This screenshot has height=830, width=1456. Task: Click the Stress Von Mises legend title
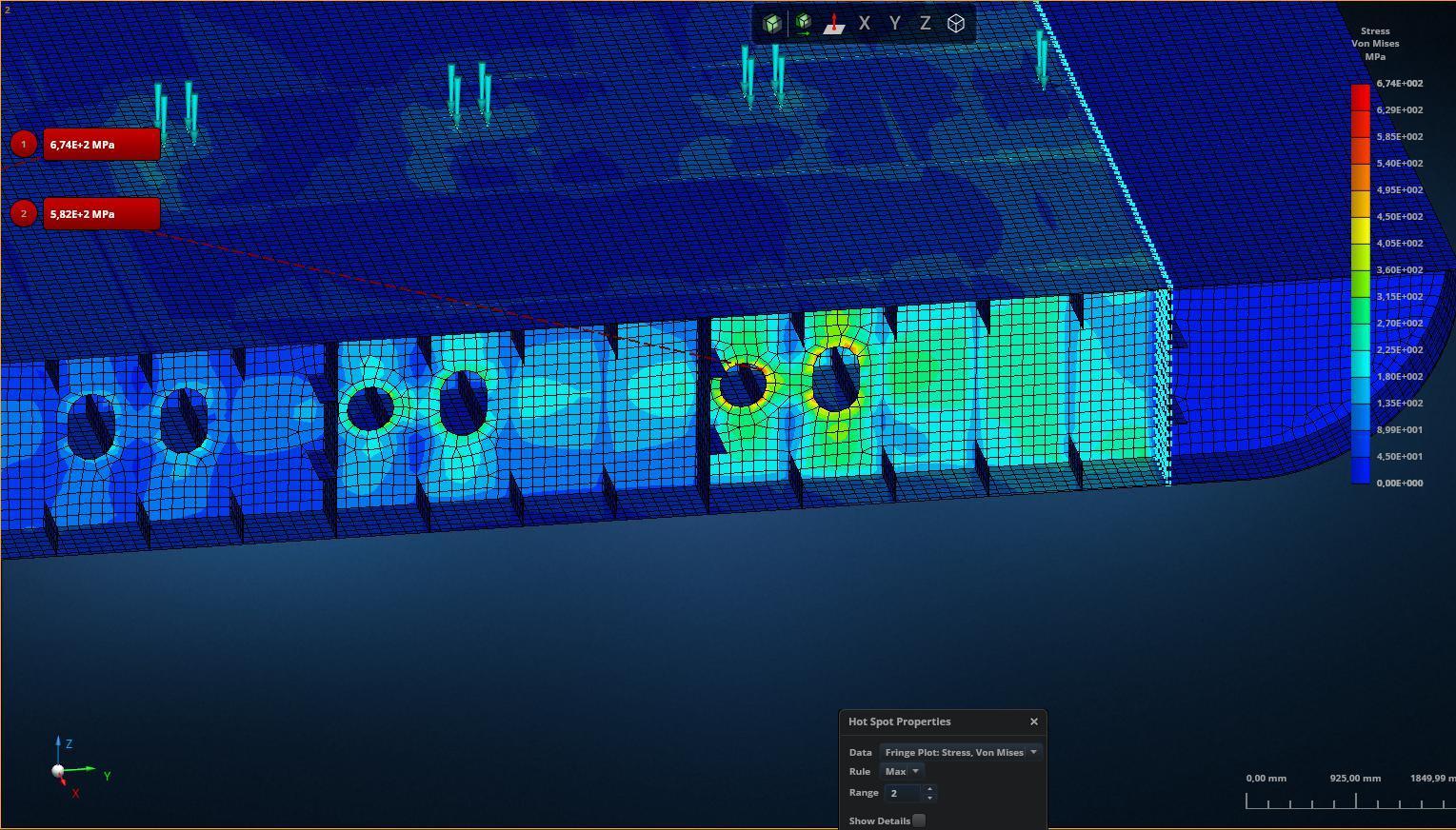[x=1375, y=44]
